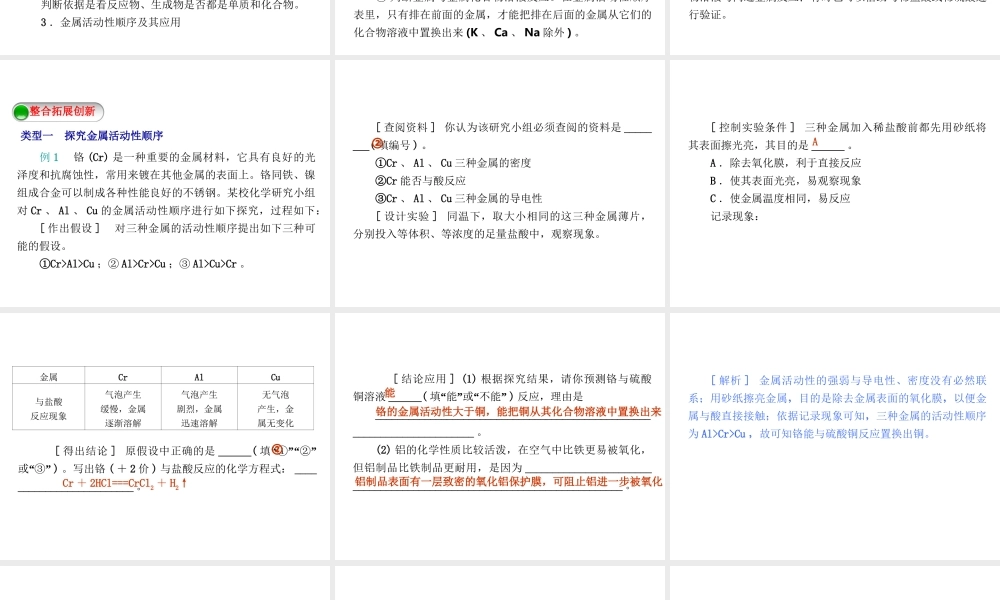Viewport: 1000px width, 600px height.
Task: Open the 控制实验条件 slide
Action: point(835,184)
